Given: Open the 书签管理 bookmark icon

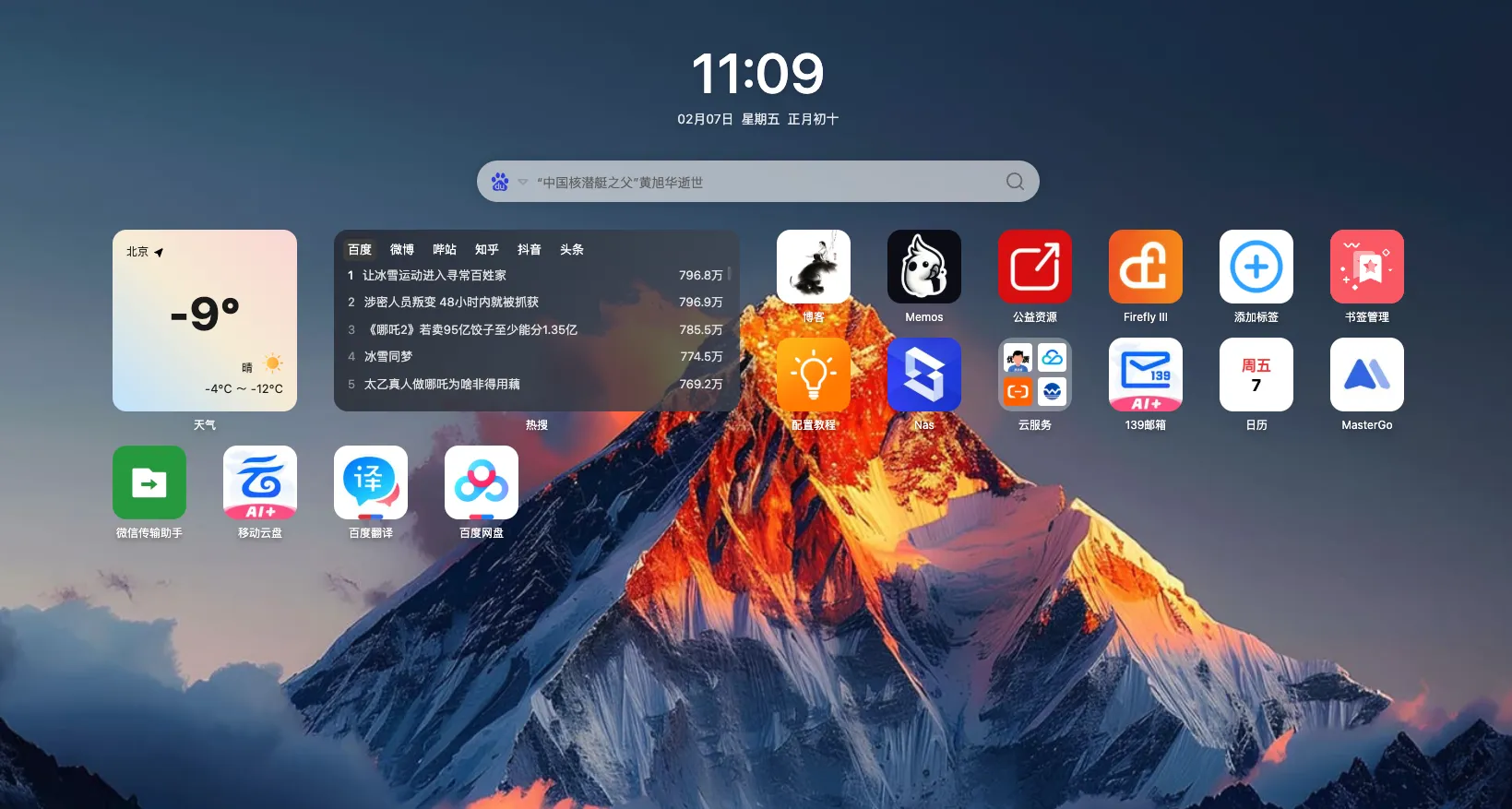Looking at the screenshot, I should tap(1366, 267).
